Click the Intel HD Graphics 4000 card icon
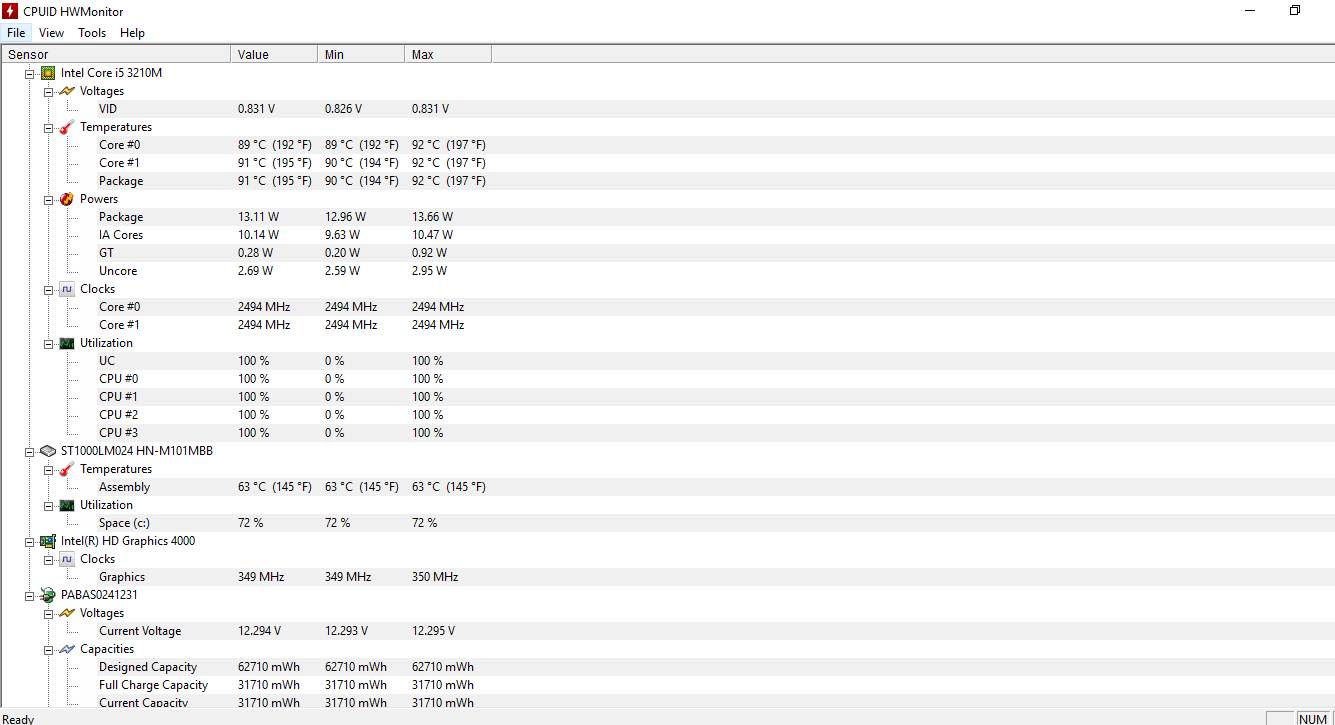1335x725 pixels. coord(48,541)
